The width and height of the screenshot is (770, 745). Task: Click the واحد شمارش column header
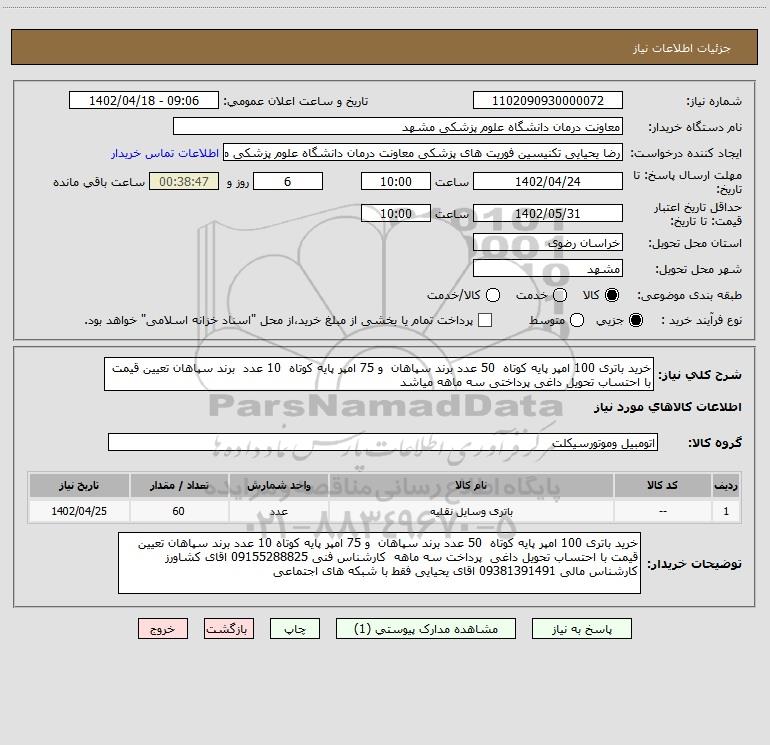[x=278, y=486]
